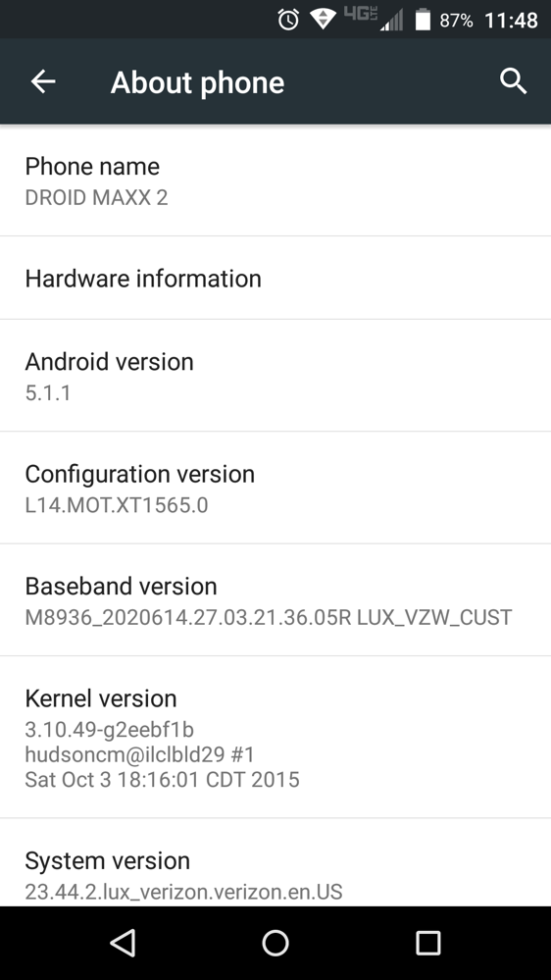Tap the DROID MAXX 2 name text
Image resolution: width=551 pixels, height=980 pixels.
[x=96, y=198]
